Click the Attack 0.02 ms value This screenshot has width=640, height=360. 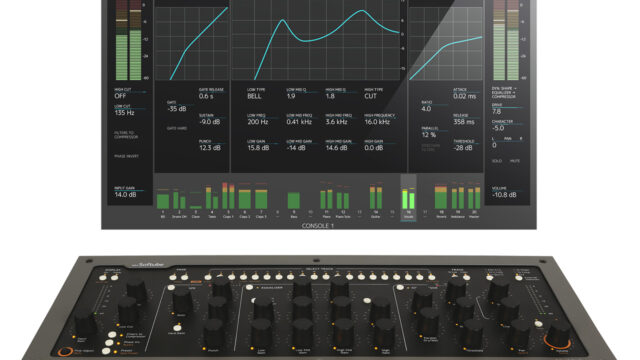tap(465, 96)
